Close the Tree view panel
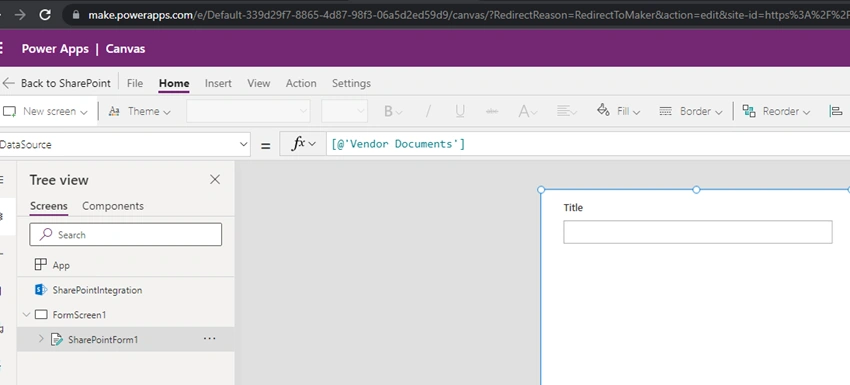Viewport: 850px width, 385px height. pos(215,180)
